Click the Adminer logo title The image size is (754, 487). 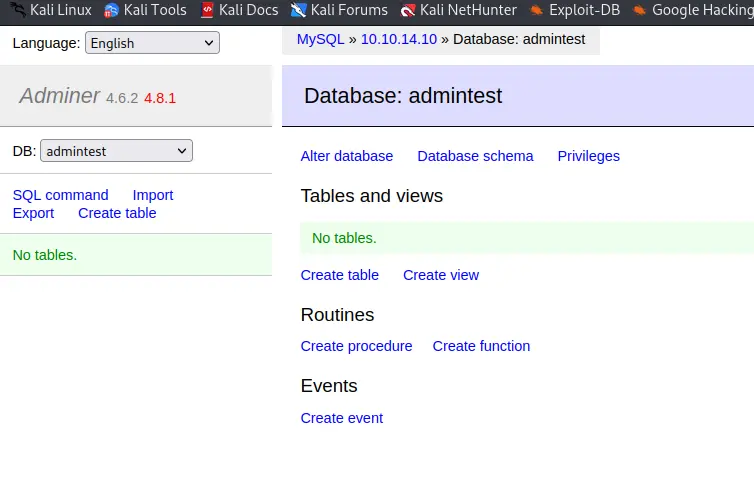point(60,96)
